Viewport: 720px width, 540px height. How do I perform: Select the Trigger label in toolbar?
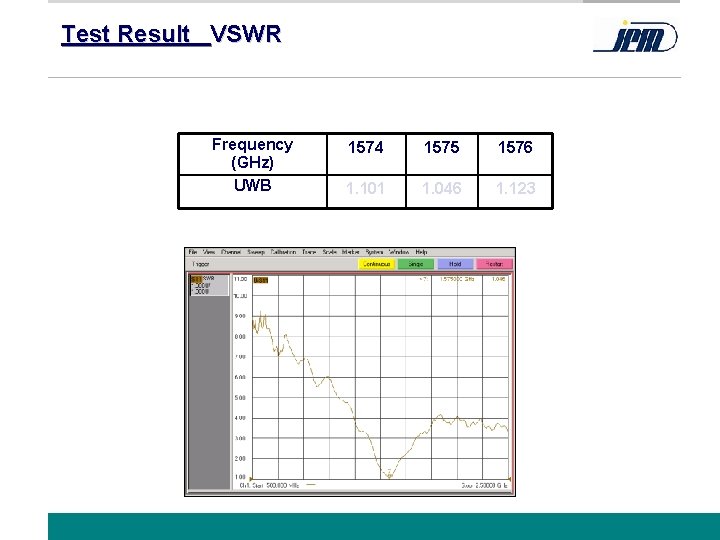[201, 264]
